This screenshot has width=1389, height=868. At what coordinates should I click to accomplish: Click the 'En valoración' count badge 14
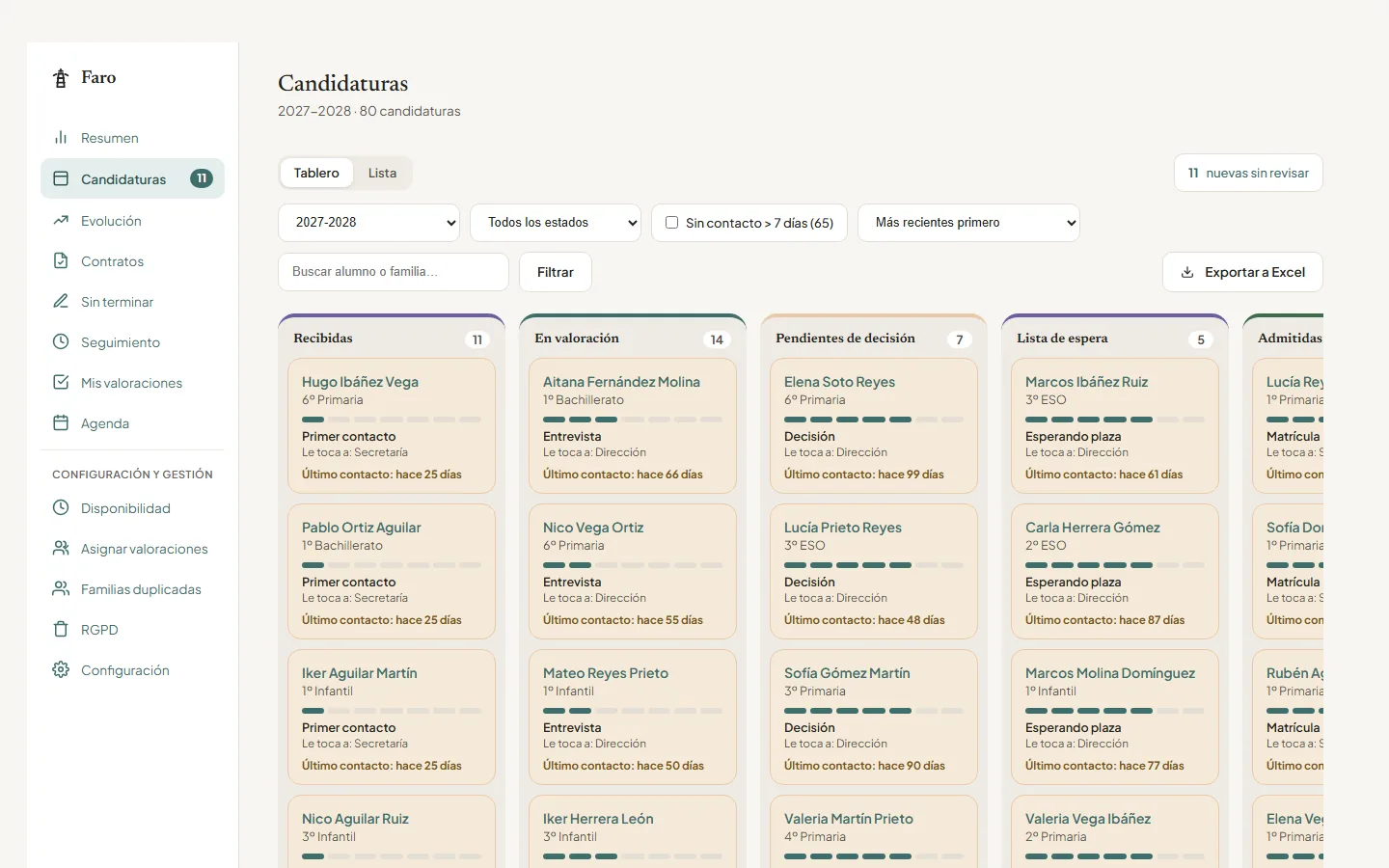click(x=717, y=339)
